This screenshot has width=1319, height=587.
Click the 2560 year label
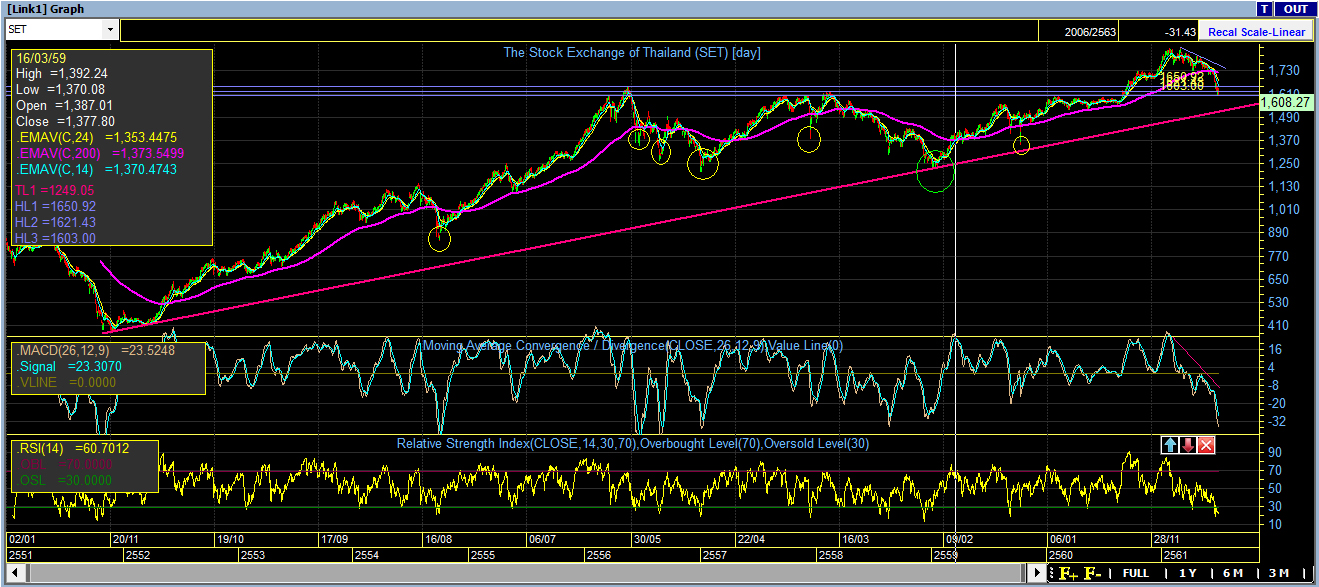click(1060, 555)
